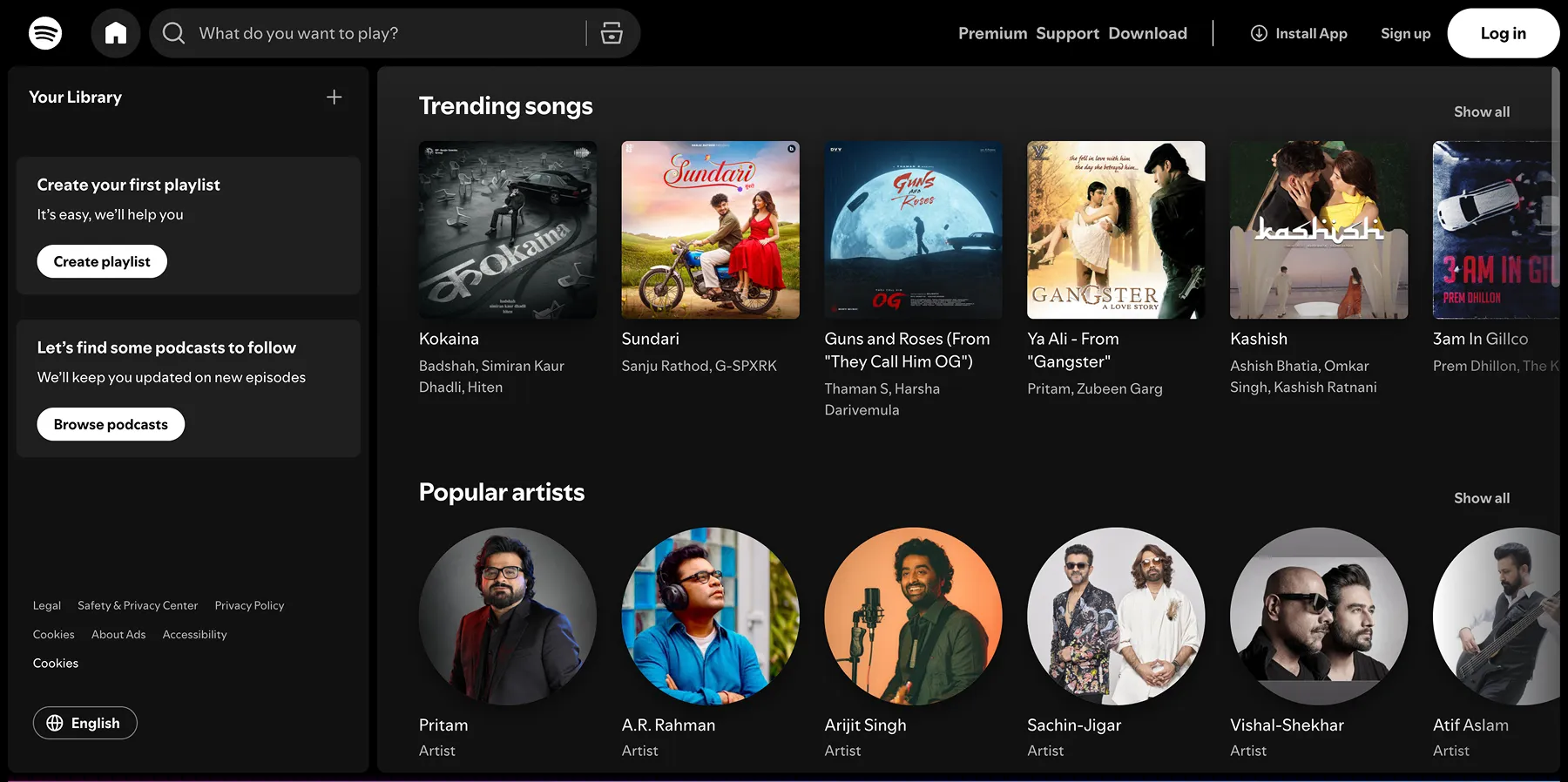Click the A.R. Rahman name

668,725
